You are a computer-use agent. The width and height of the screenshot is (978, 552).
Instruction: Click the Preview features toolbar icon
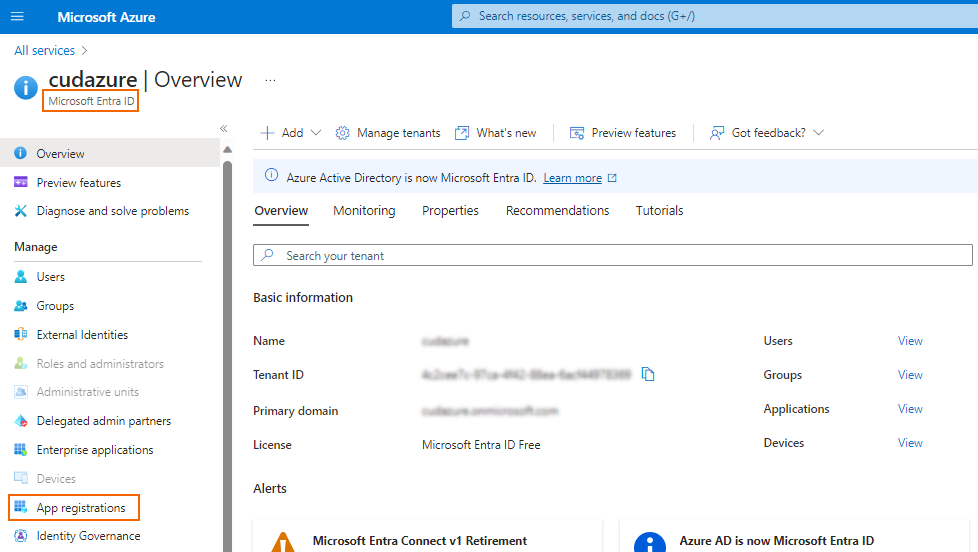coord(577,133)
